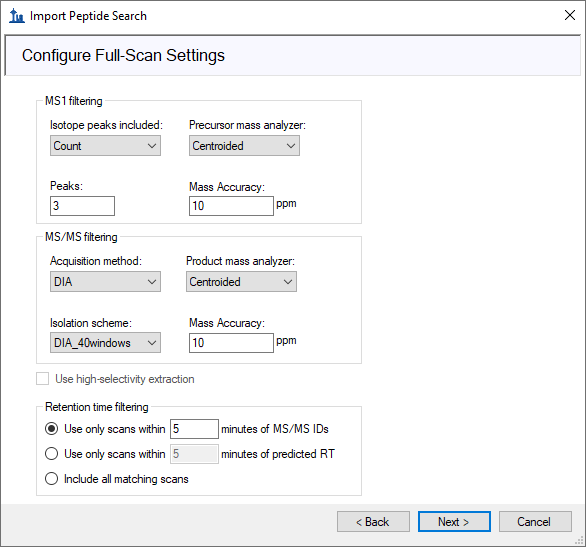
Task: Click the MS1 Mass Accuracy ppm field
Action: (x=231, y=206)
